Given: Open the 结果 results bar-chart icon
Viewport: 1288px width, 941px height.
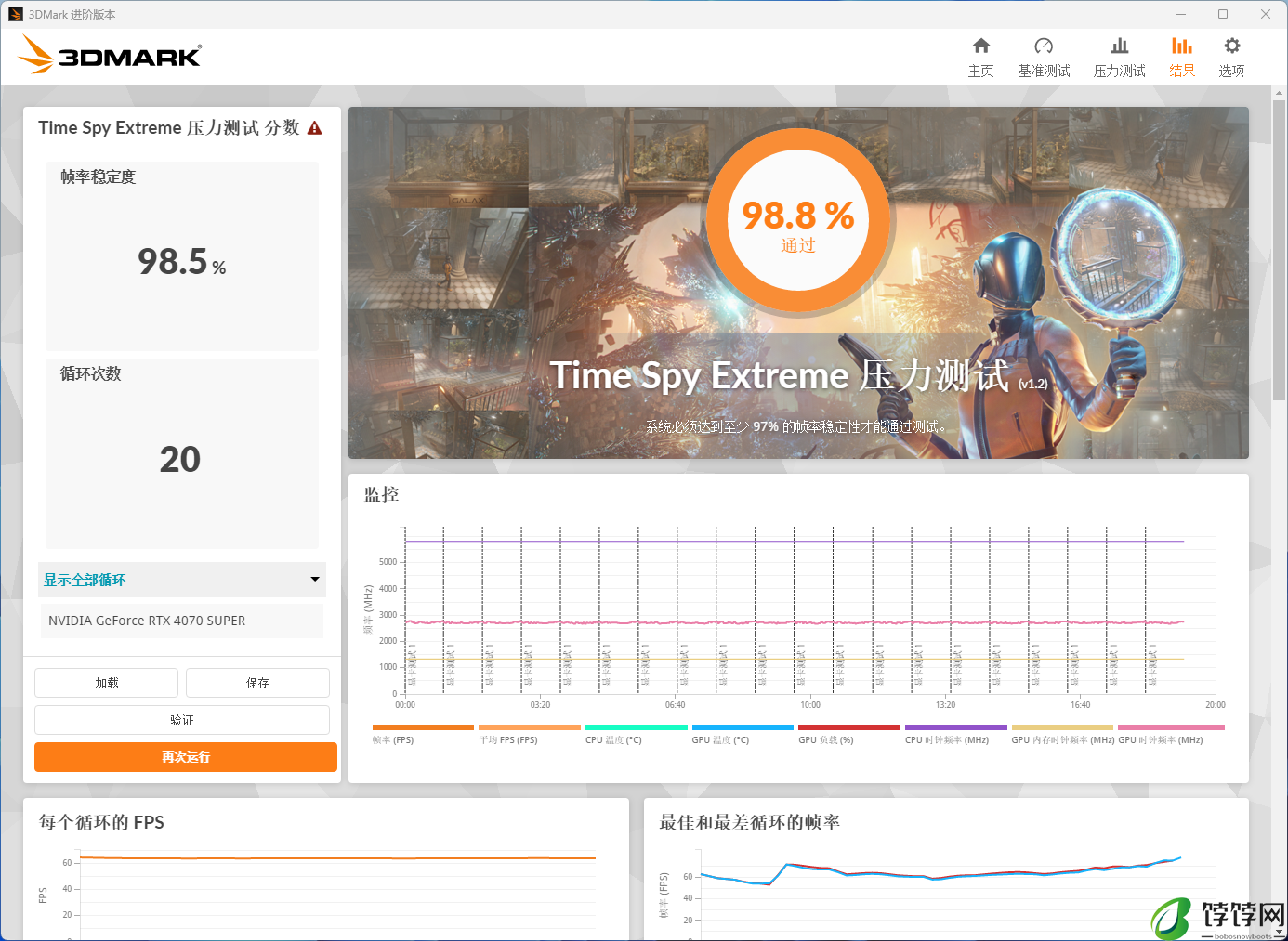Looking at the screenshot, I should [1182, 46].
